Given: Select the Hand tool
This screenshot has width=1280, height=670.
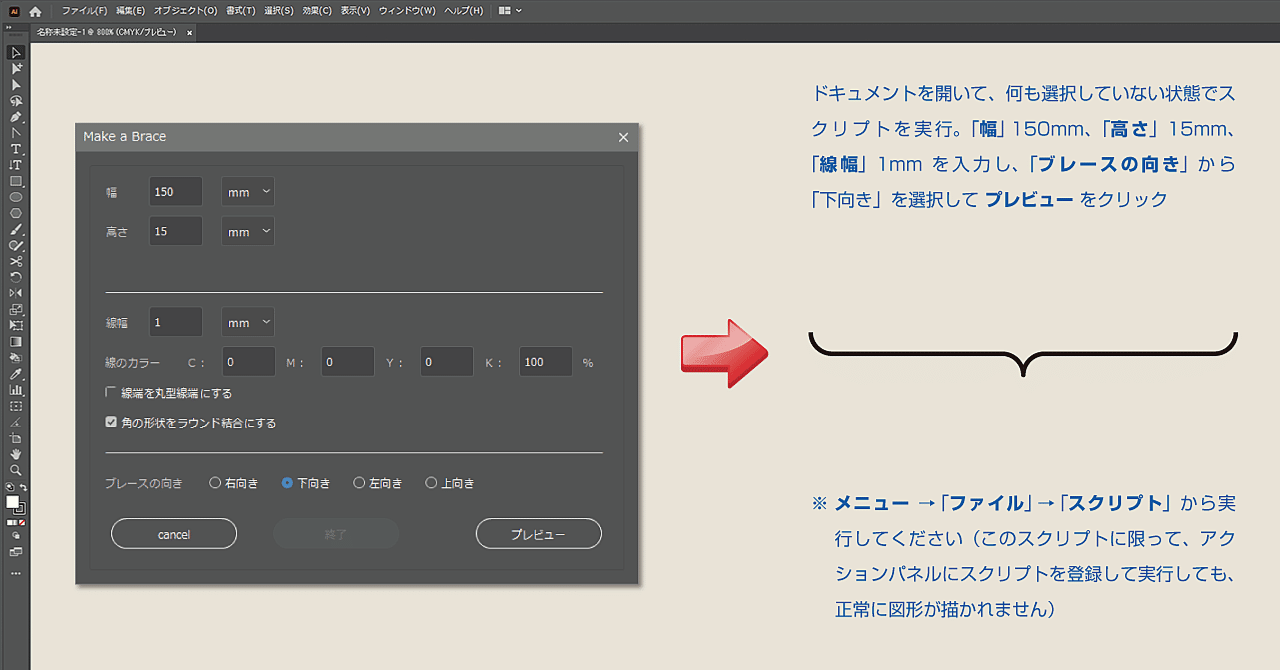Looking at the screenshot, I should pos(15,454).
